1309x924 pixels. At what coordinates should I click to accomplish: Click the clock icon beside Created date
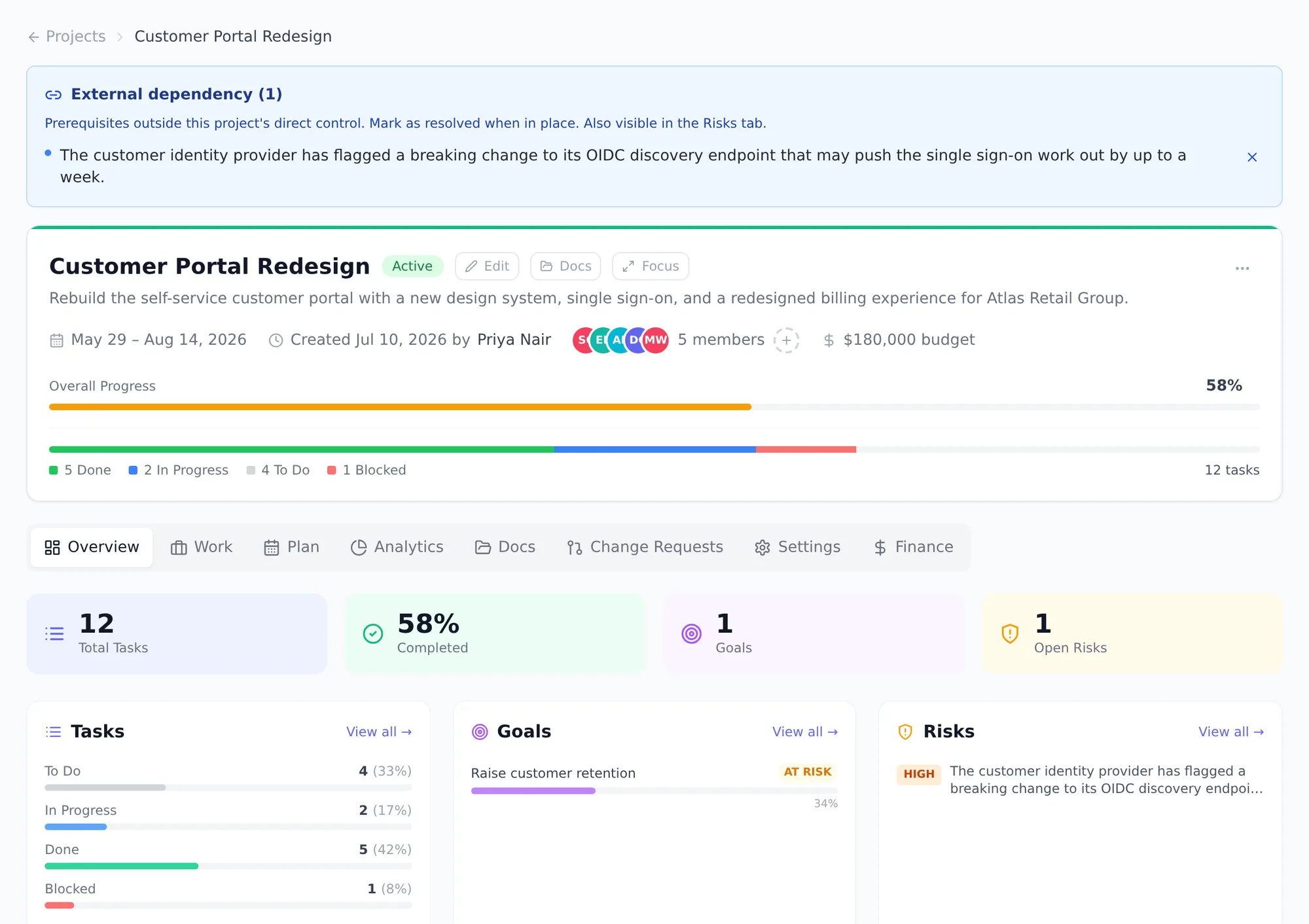point(276,340)
